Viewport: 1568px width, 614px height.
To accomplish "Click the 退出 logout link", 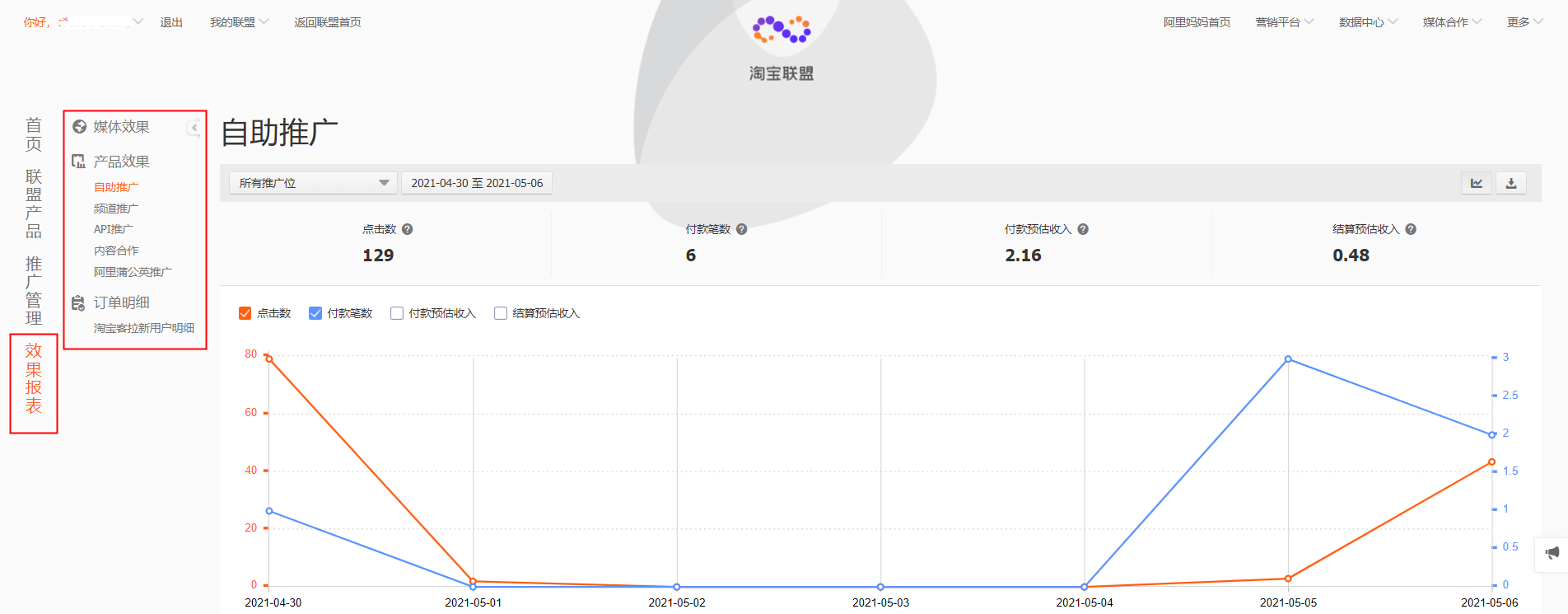I will 171,22.
